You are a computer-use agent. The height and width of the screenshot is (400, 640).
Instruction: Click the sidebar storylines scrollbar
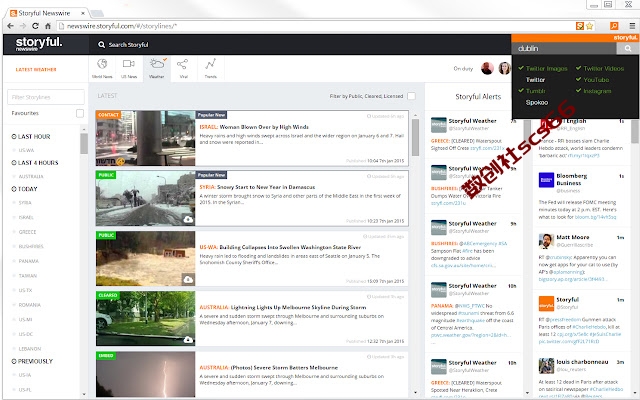point(84,144)
